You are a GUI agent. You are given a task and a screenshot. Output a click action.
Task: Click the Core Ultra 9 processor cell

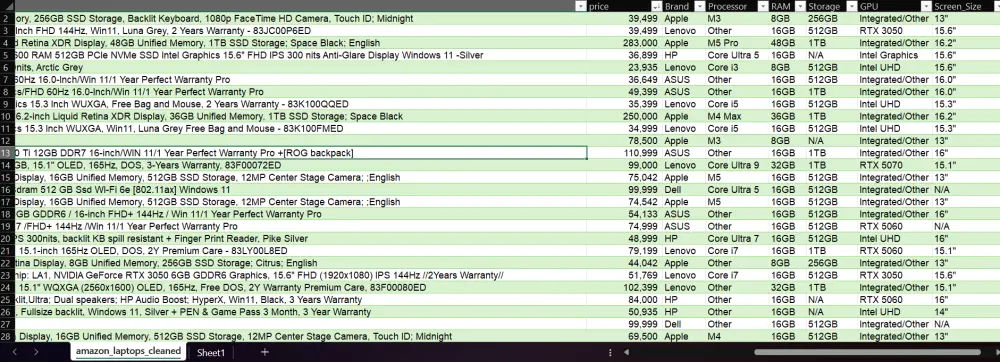pyautogui.click(x=737, y=165)
